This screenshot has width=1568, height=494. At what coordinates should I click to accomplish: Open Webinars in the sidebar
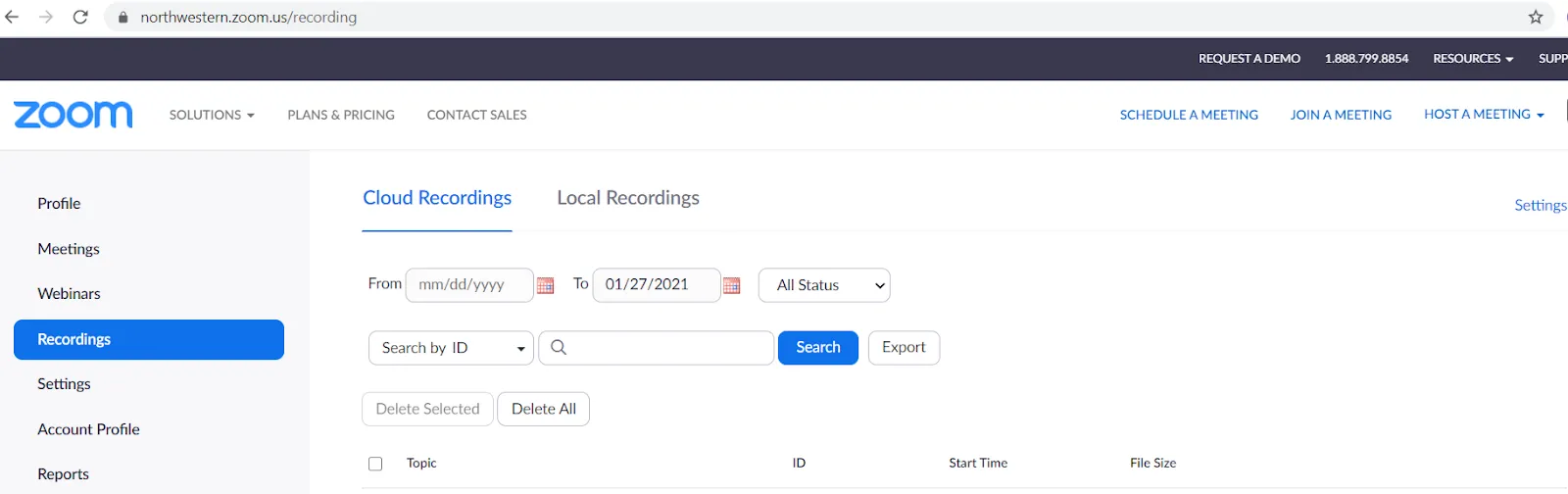pos(69,294)
